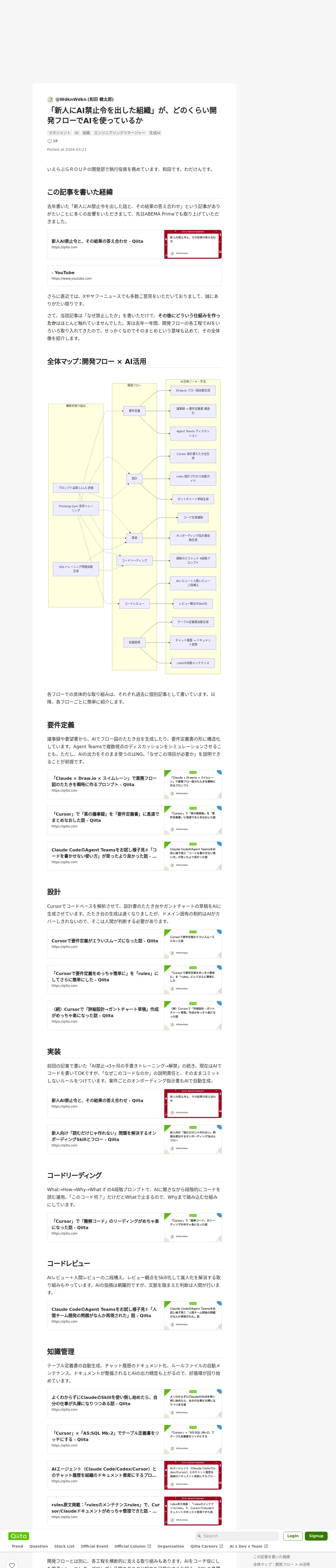Select the 生成AI tag
This screenshot has height=1568, width=336.
155,133
